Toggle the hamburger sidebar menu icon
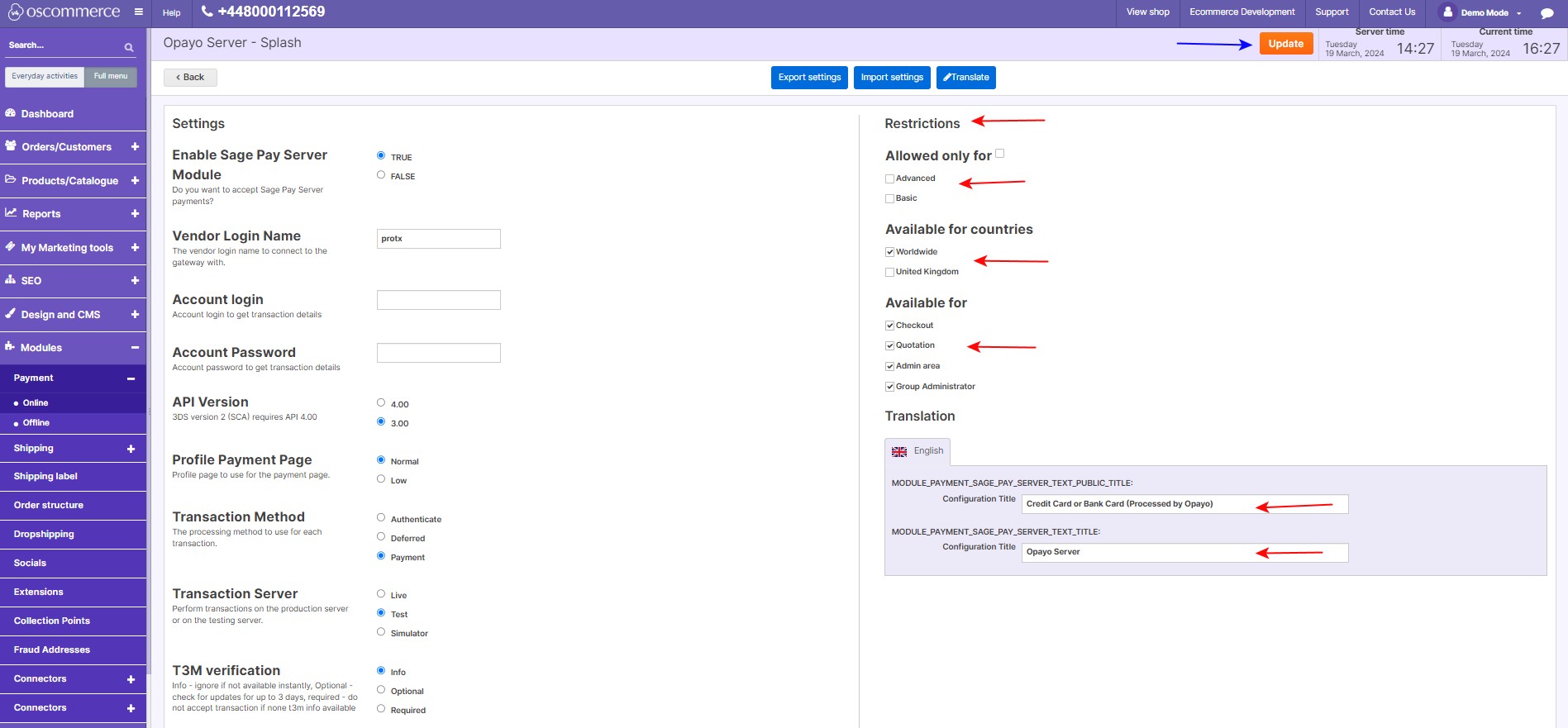This screenshot has height=728, width=1568. click(x=139, y=12)
